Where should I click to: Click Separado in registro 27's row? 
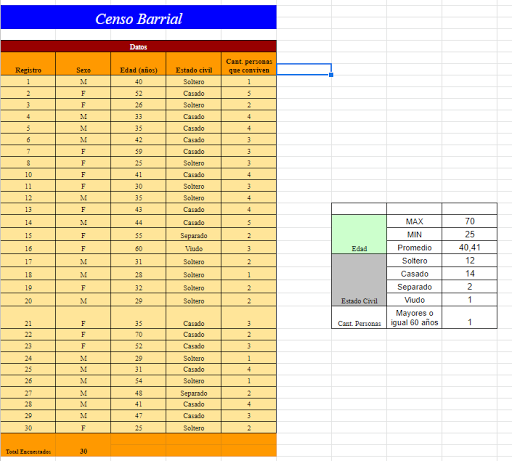194,393
